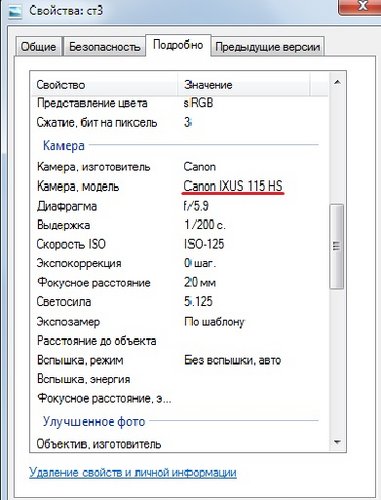The image size is (381, 500).
Task: Click the ISO-125 value
Action: [204, 244]
